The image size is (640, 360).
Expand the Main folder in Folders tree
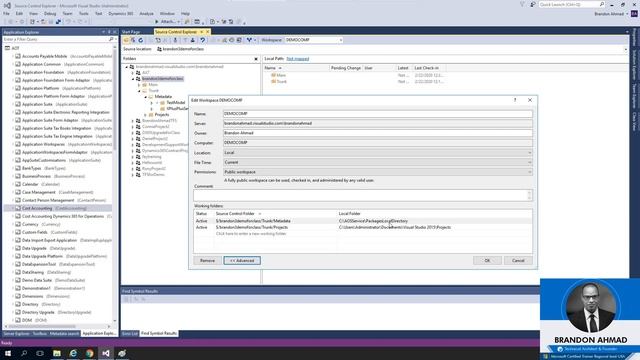139,84
